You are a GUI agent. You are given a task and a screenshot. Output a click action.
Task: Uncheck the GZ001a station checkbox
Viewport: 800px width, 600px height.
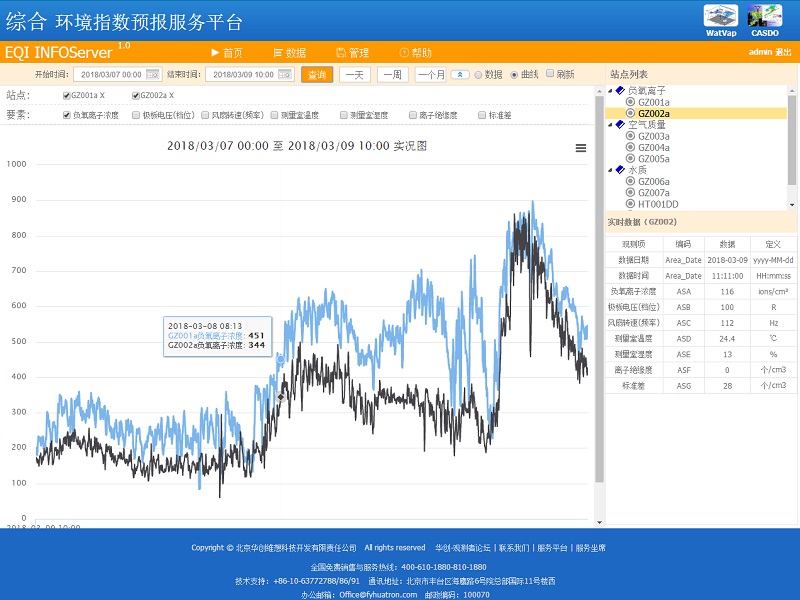[x=66, y=95]
